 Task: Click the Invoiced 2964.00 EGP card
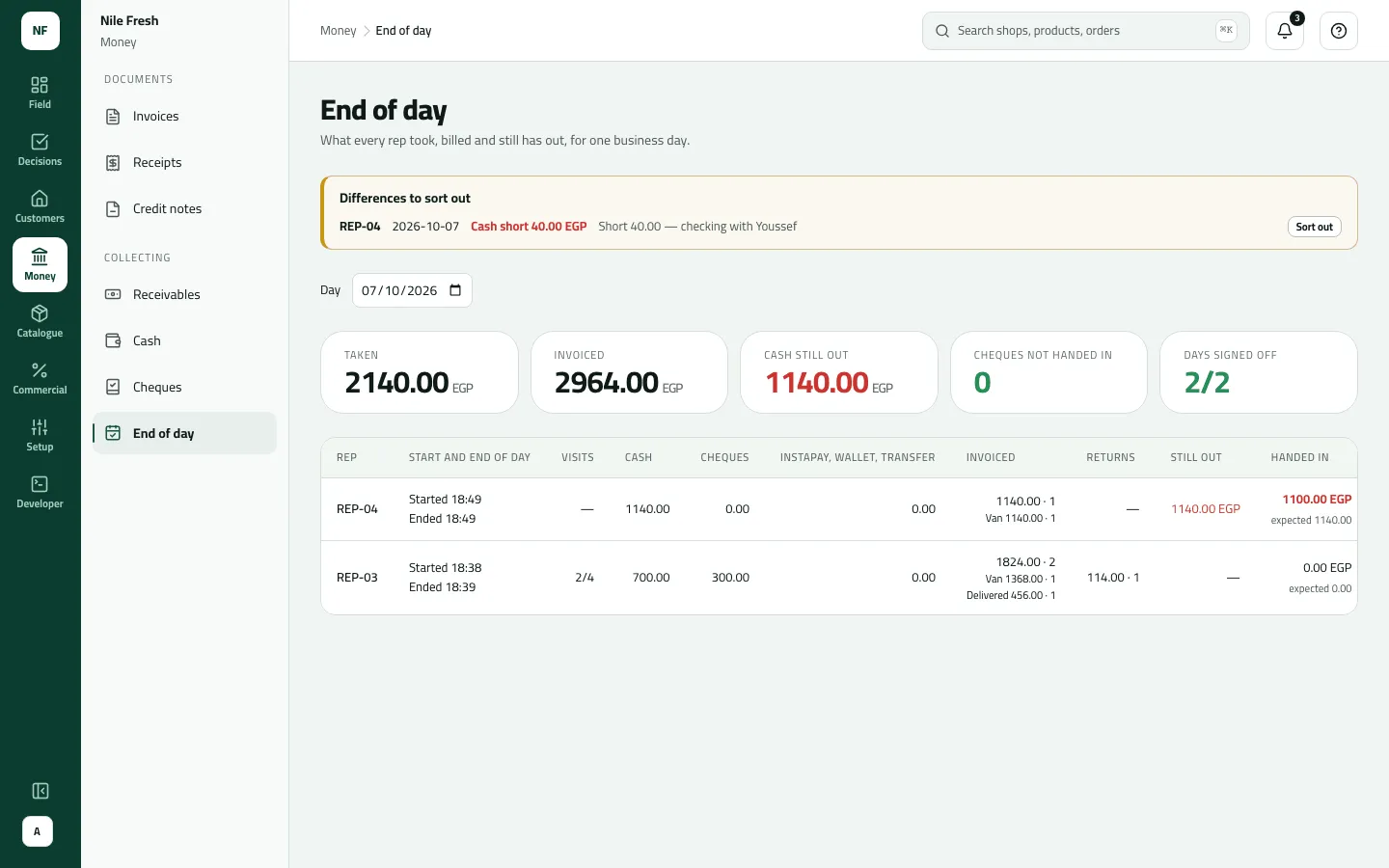point(629,372)
